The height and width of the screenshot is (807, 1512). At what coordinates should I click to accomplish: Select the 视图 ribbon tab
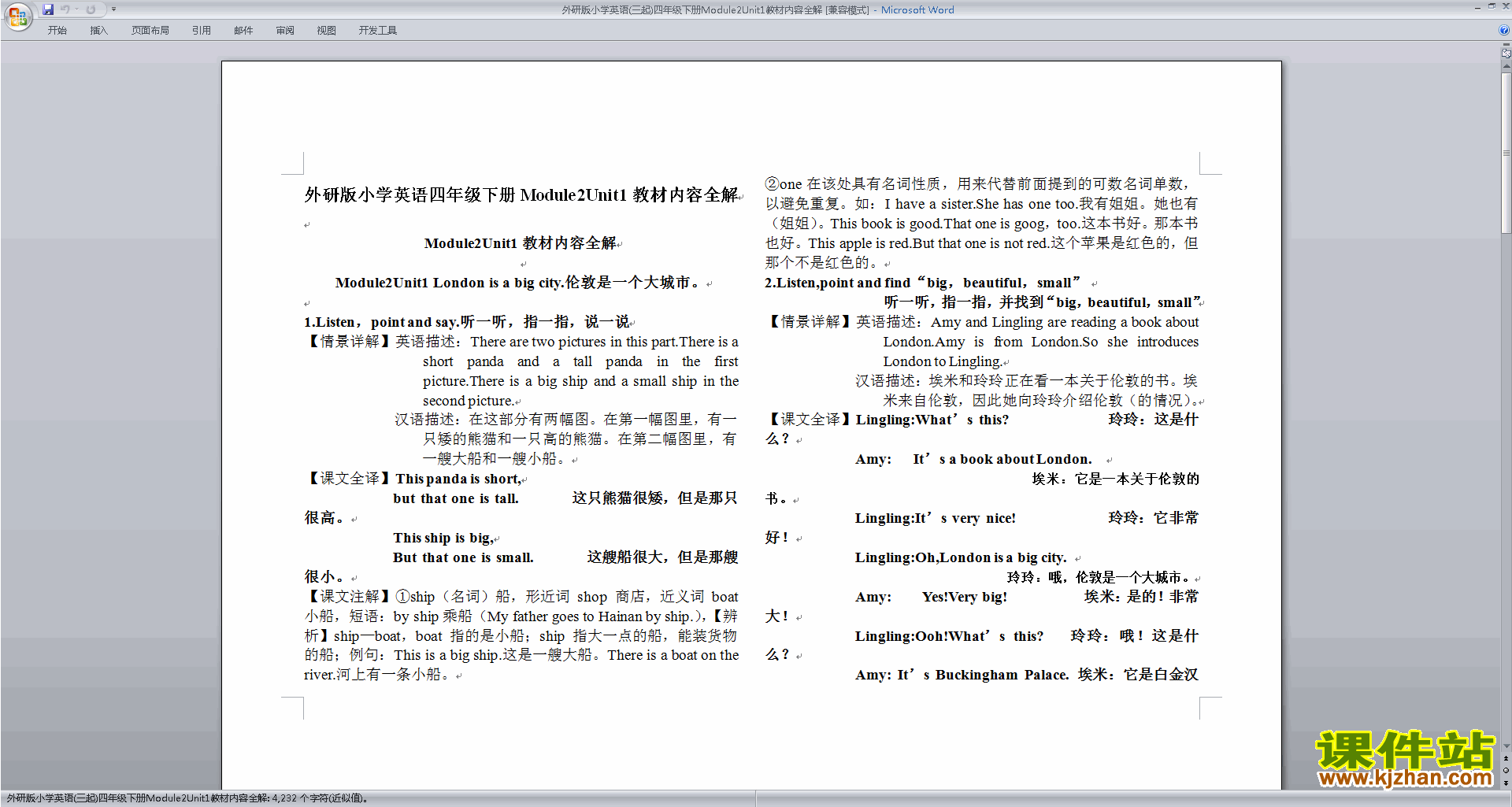(x=327, y=31)
